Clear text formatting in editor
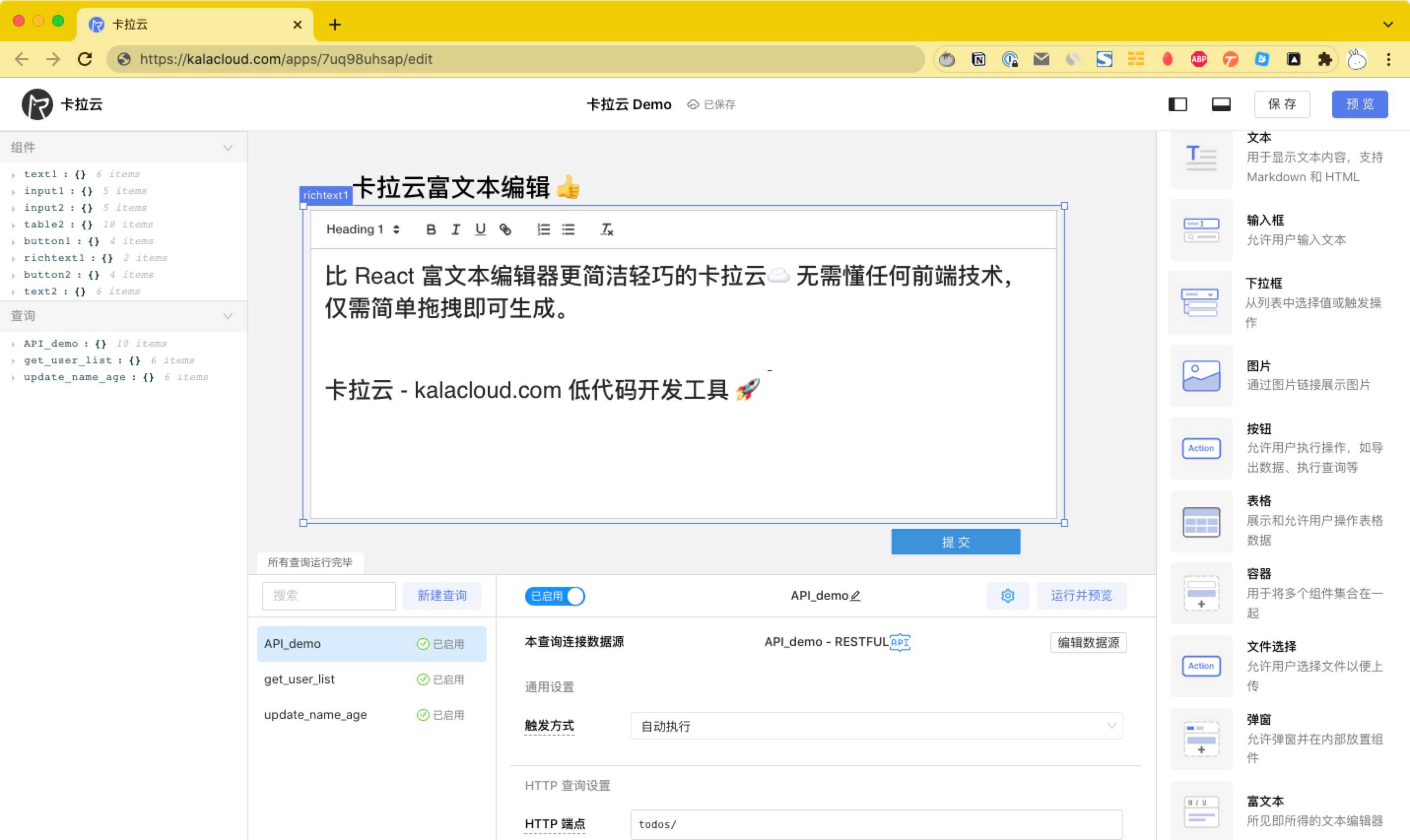 click(606, 229)
